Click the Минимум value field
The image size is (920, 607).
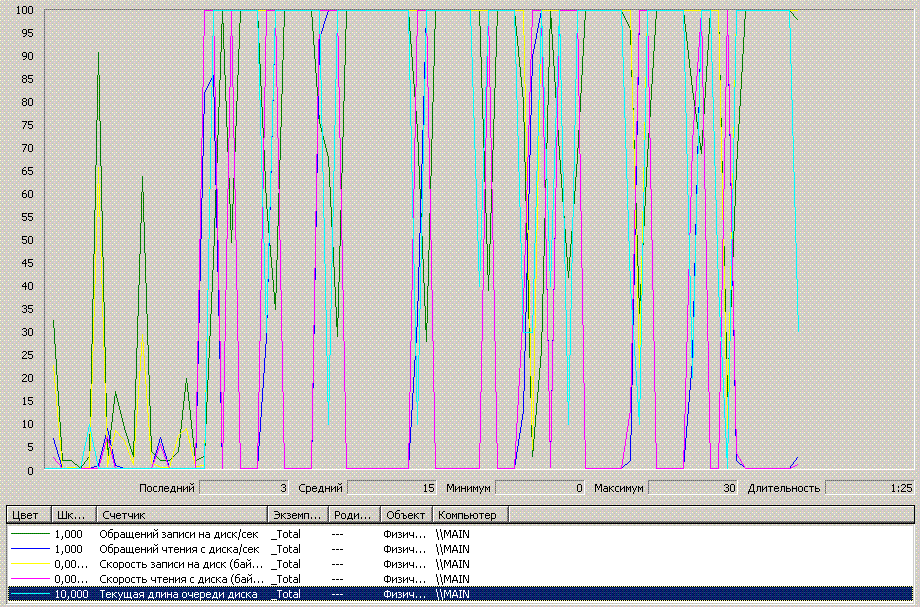click(x=540, y=488)
